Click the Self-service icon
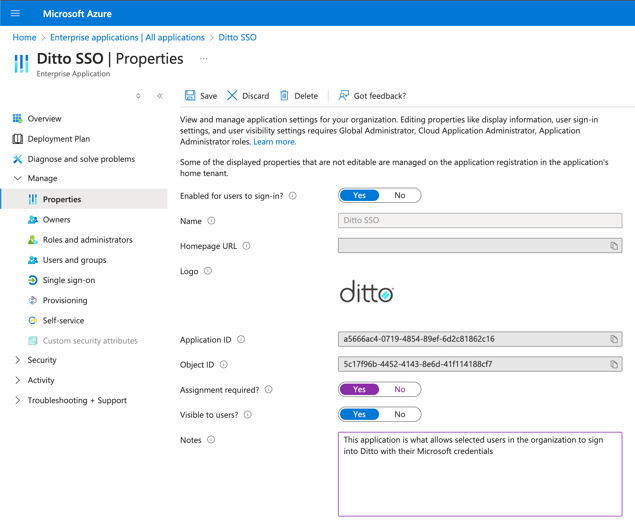 point(33,321)
